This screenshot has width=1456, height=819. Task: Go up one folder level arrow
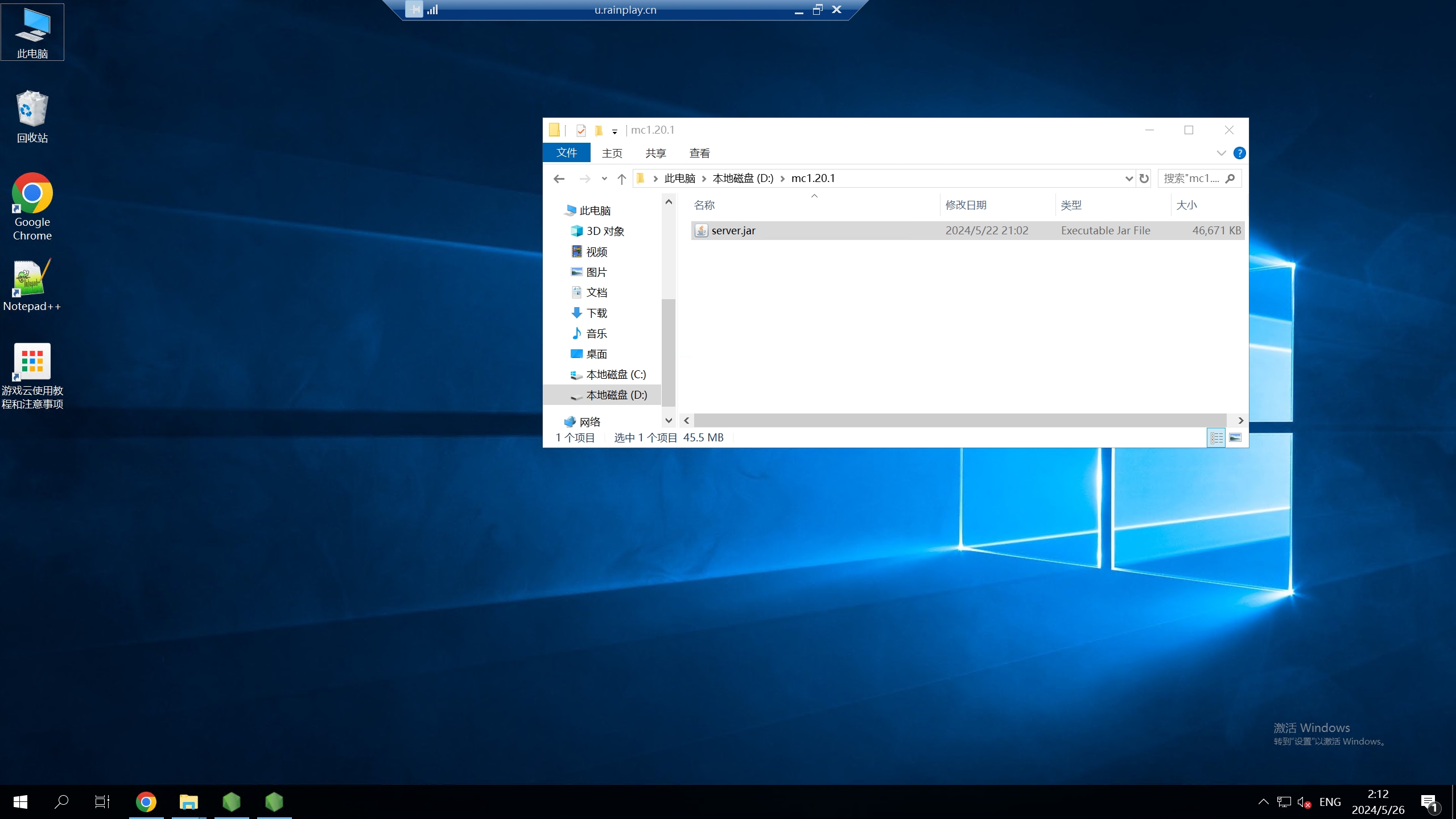[x=621, y=179]
